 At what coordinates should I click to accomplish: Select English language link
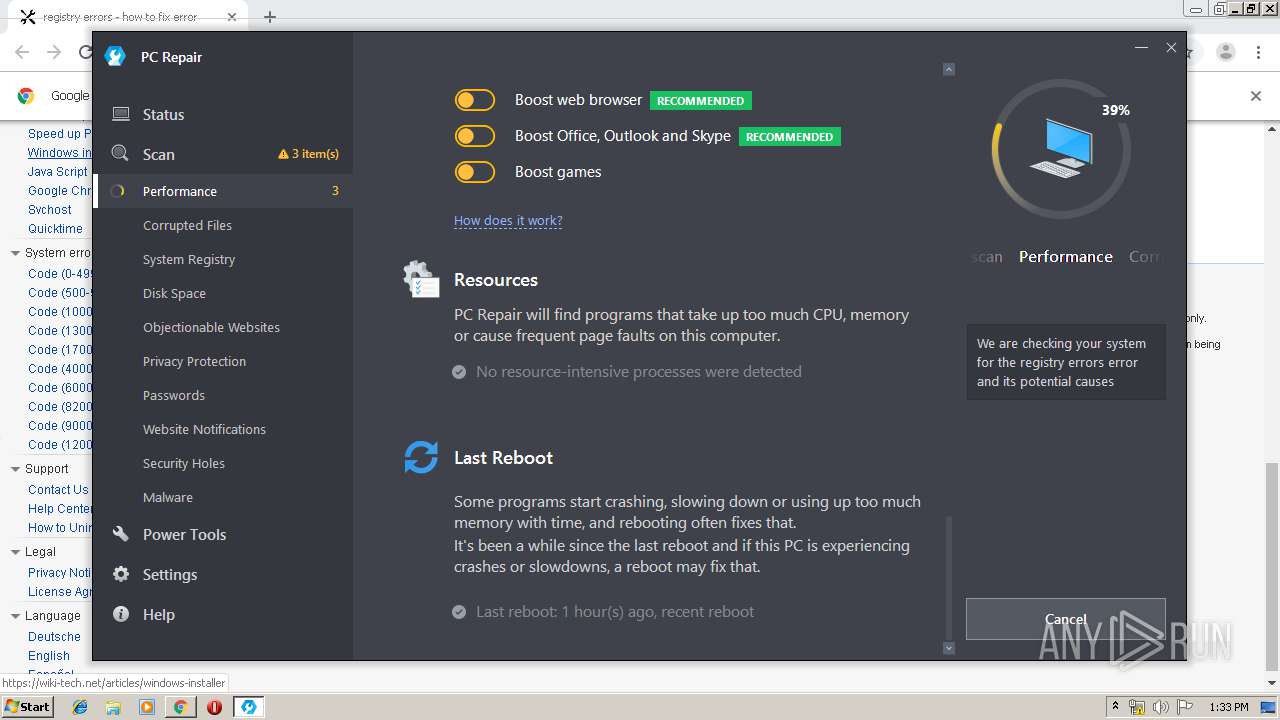(49, 656)
